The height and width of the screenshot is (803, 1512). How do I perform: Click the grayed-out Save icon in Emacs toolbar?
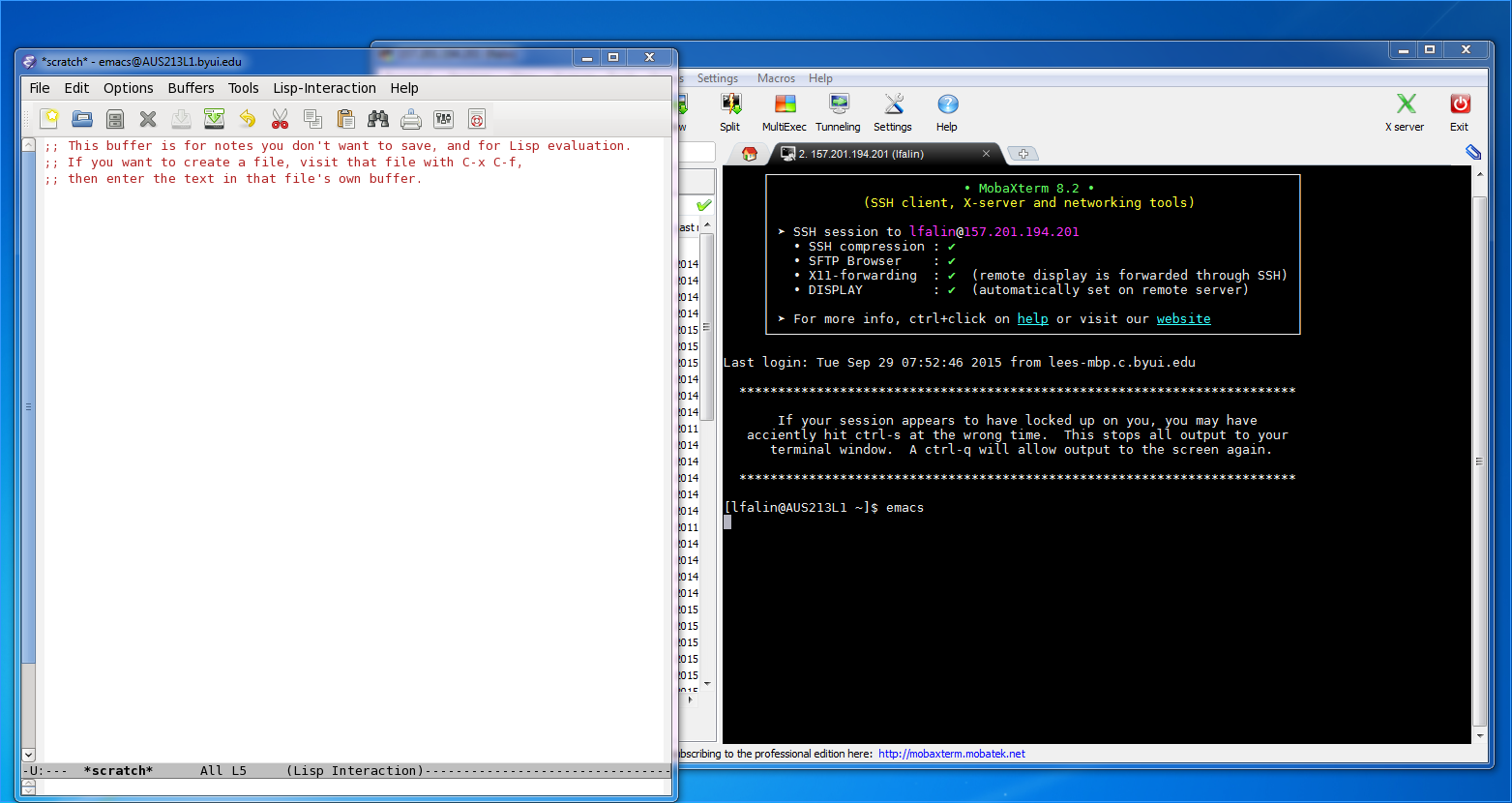click(x=181, y=119)
